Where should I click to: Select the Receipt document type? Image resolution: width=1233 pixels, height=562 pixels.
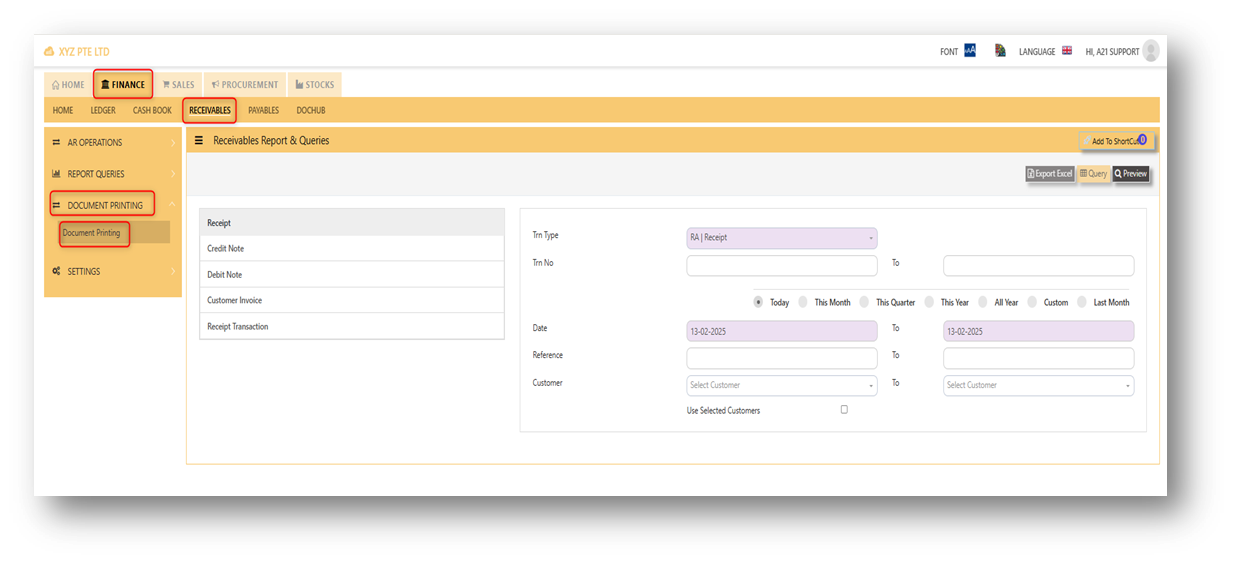coord(352,223)
